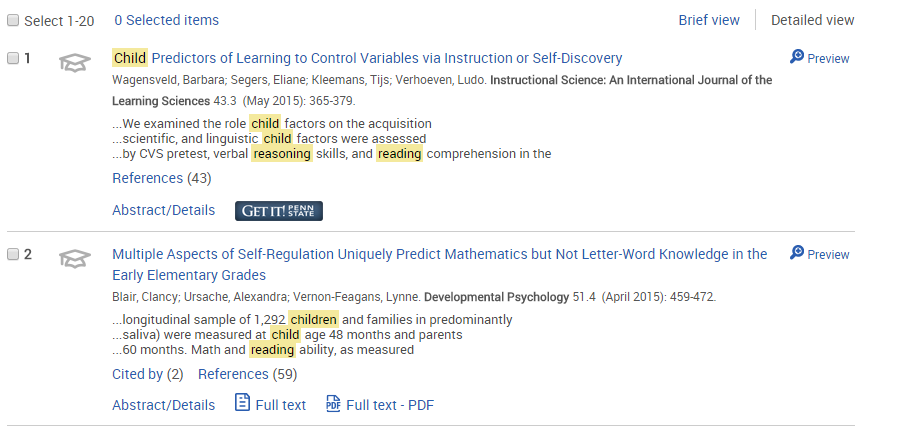This screenshot has width=897, height=433.
Task: Open Abstract/Details for result 1
Action: 164,210
